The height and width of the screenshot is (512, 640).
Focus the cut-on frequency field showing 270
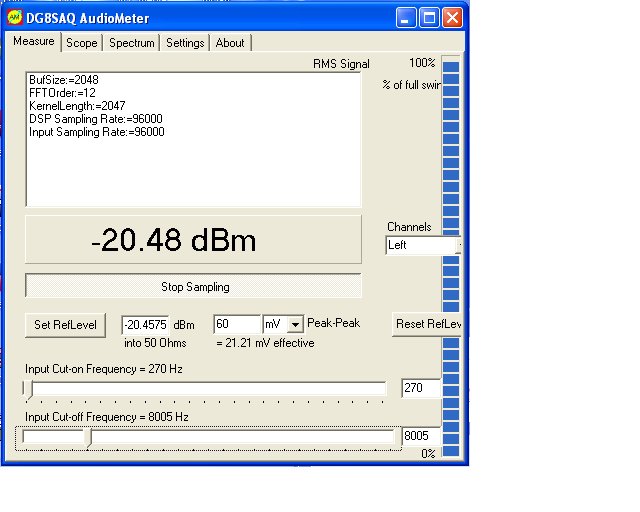point(420,388)
